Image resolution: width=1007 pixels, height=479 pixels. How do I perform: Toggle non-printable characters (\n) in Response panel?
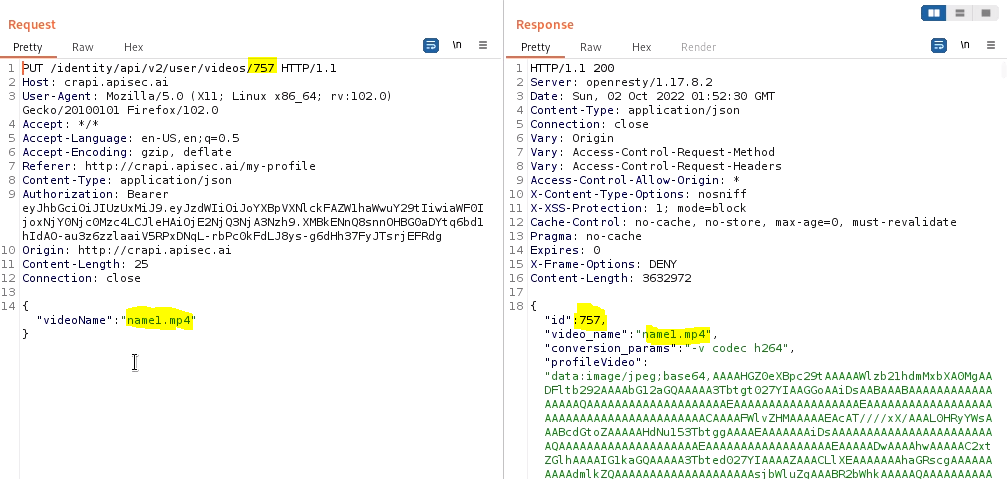(965, 45)
